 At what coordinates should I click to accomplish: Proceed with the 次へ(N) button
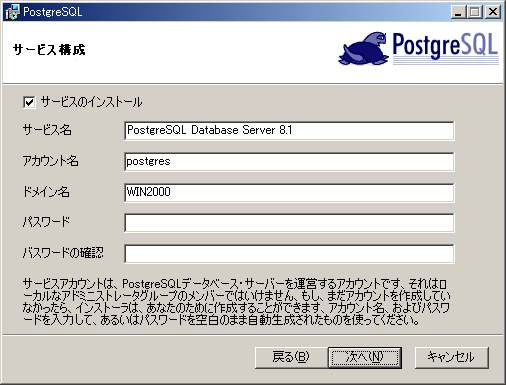pos(365,358)
